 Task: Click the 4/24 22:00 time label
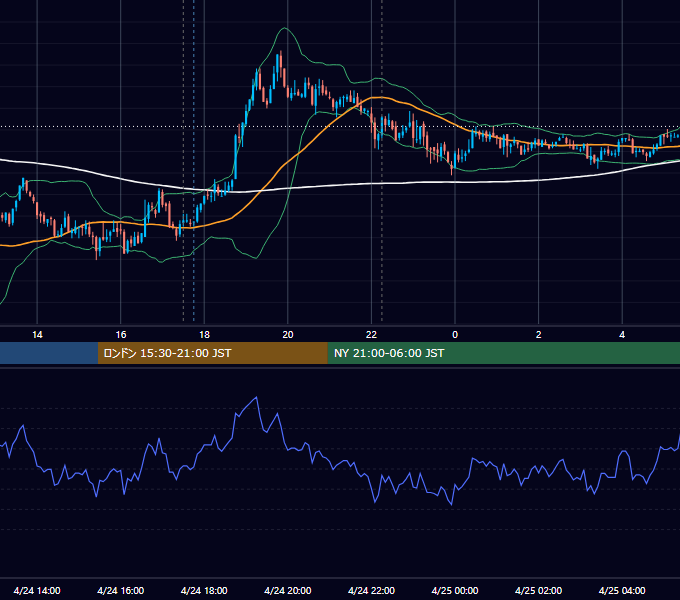[372, 590]
